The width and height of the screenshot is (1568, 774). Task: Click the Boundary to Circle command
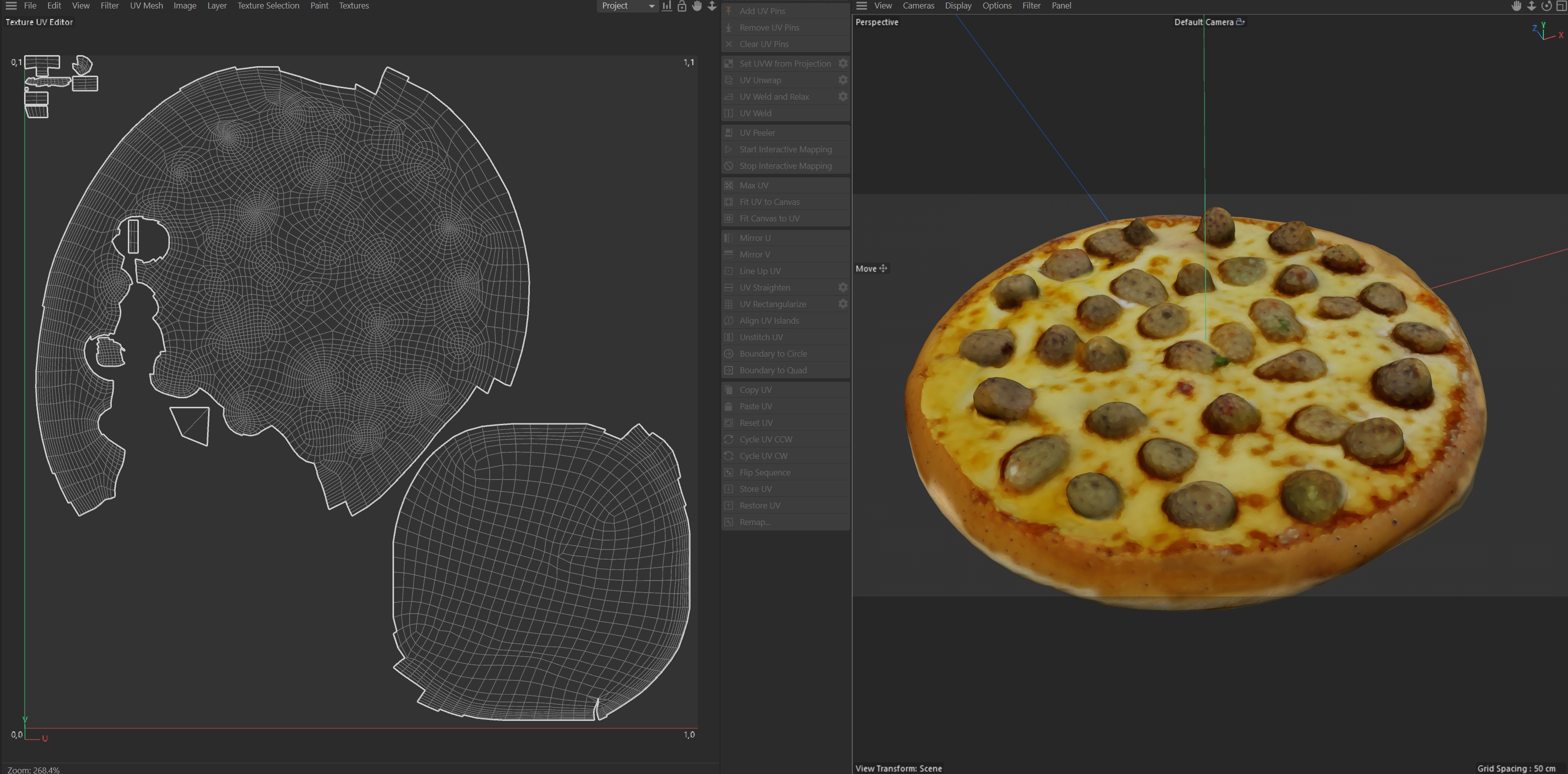click(x=773, y=354)
